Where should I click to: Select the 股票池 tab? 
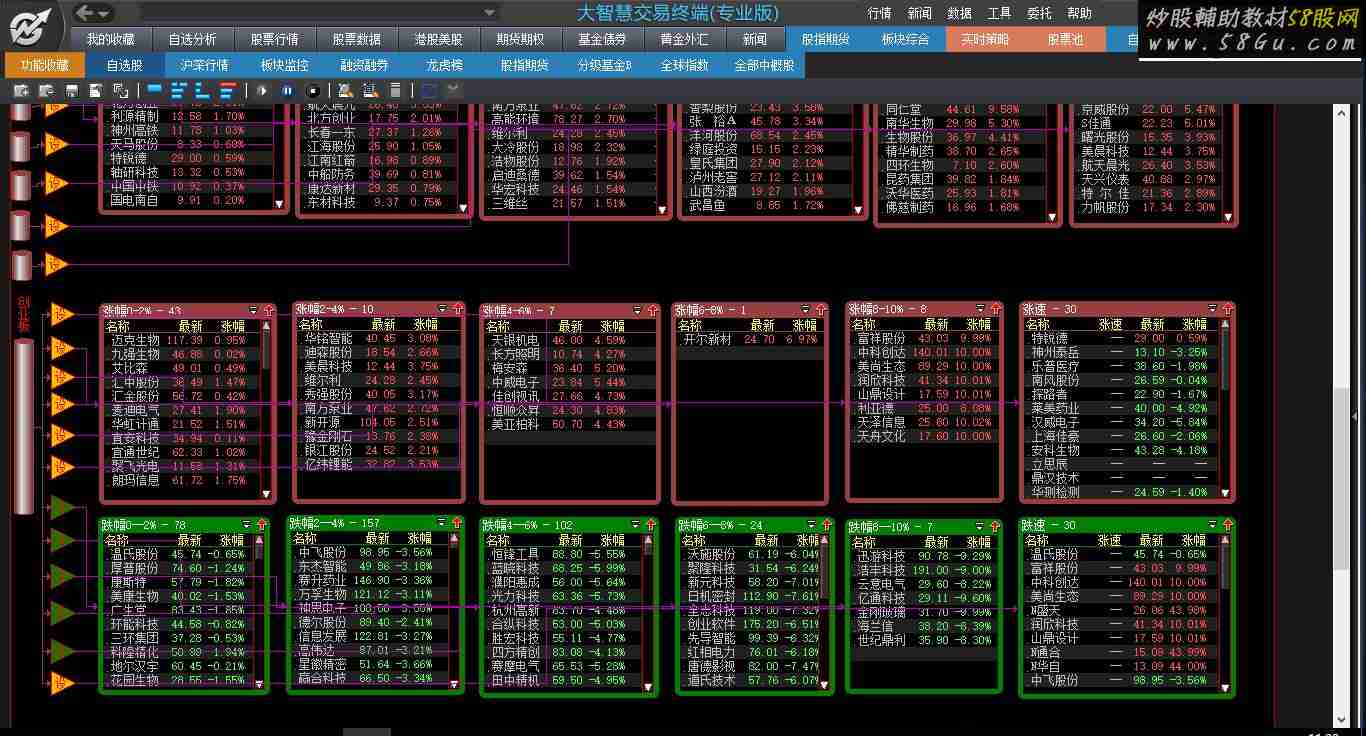(x=1065, y=39)
